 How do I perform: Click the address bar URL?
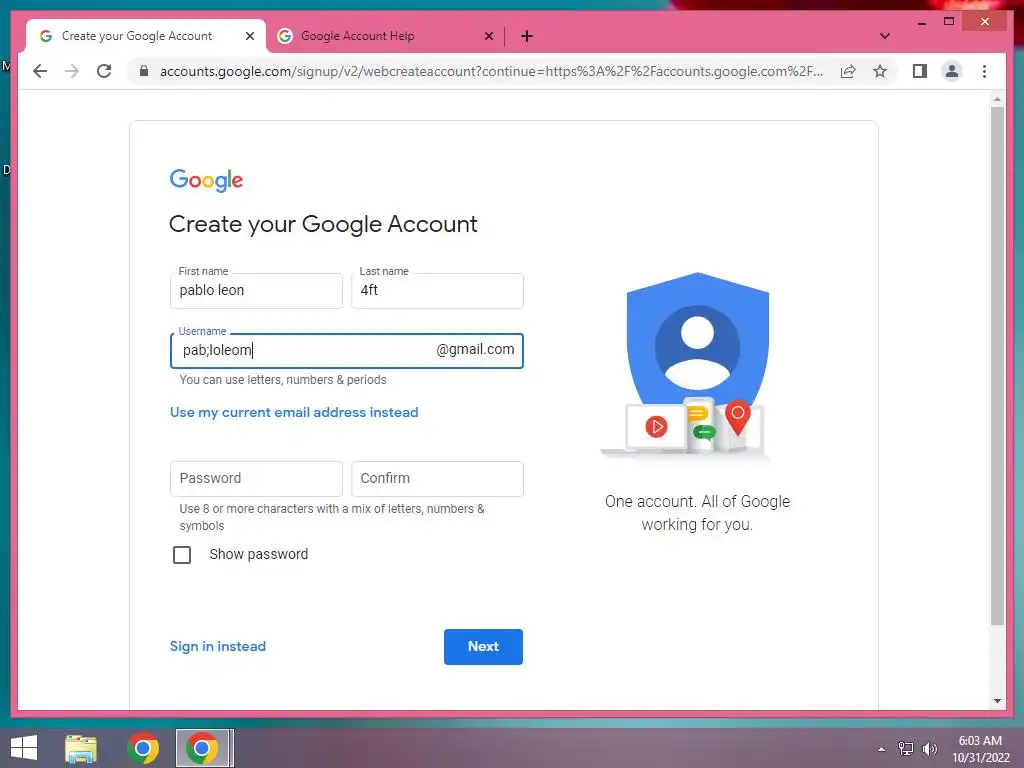(x=491, y=71)
